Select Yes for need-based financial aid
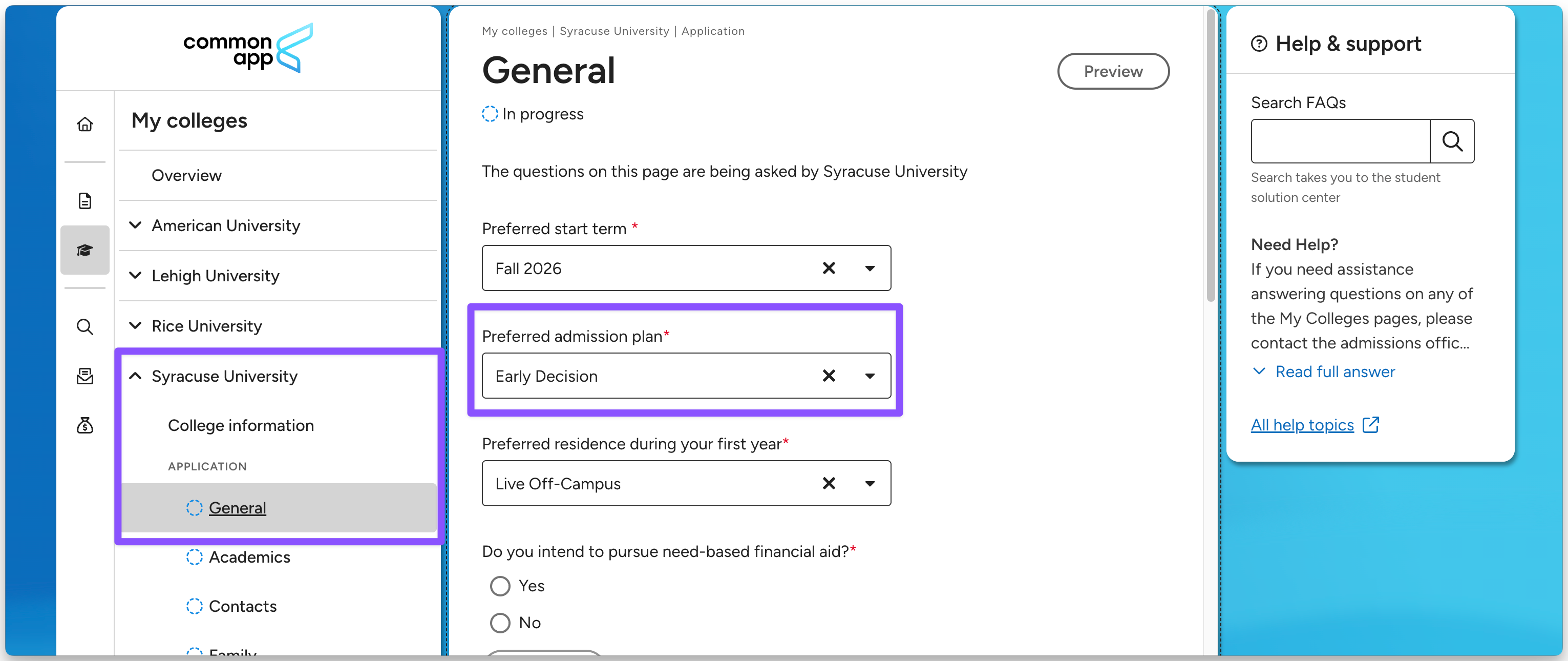This screenshot has height=661, width=1568. point(500,586)
